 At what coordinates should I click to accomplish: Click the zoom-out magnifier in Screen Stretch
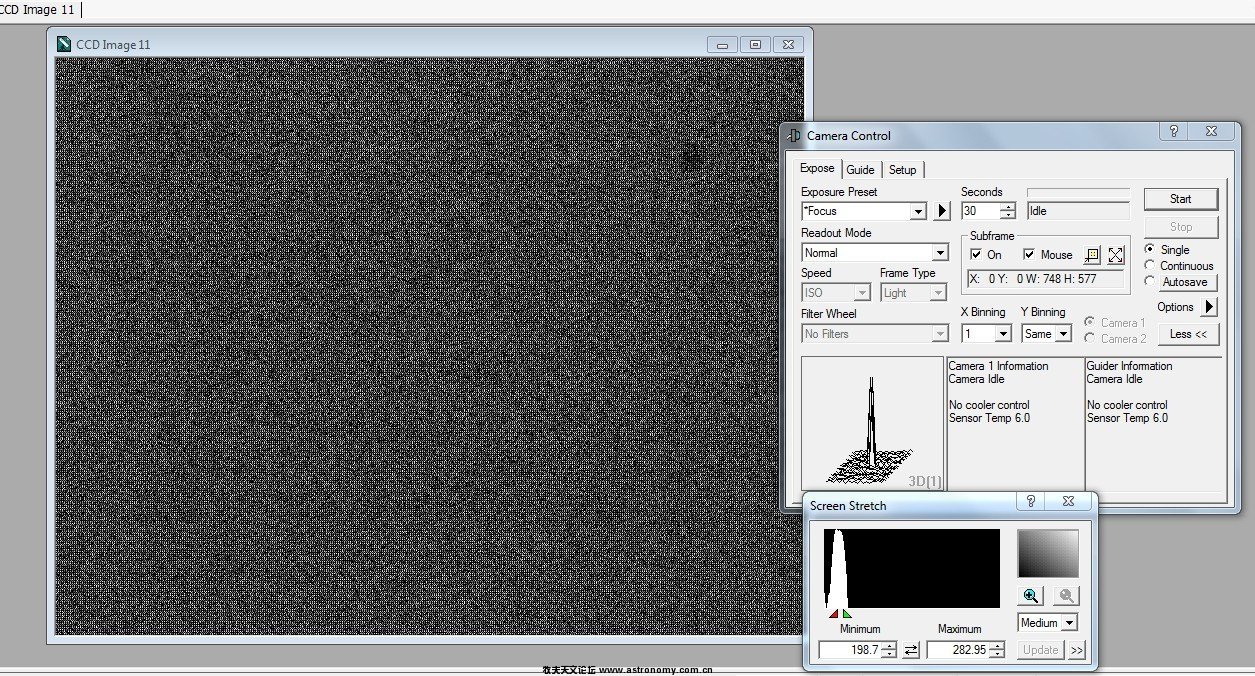(1067, 596)
